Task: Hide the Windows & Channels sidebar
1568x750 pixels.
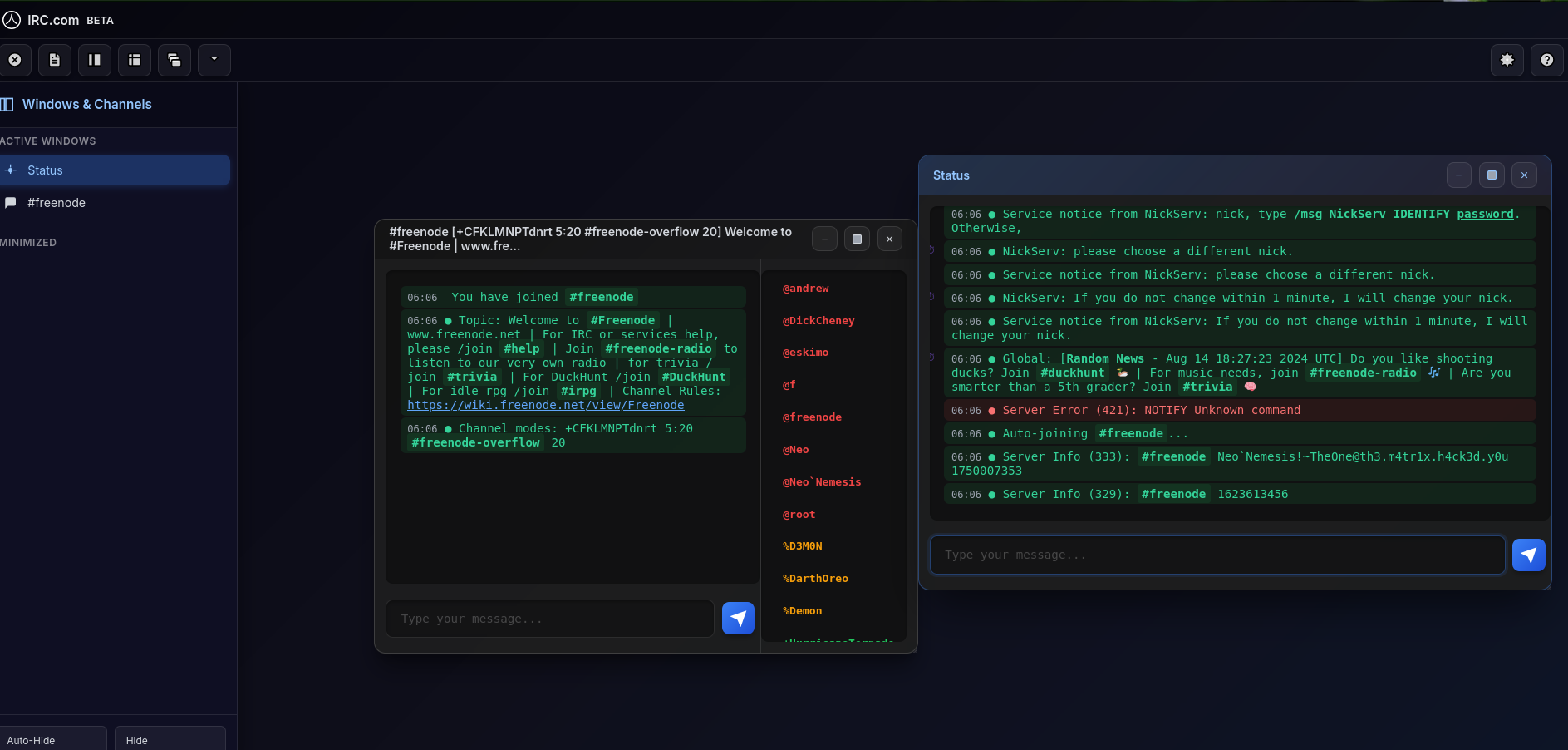Action: pos(170,739)
